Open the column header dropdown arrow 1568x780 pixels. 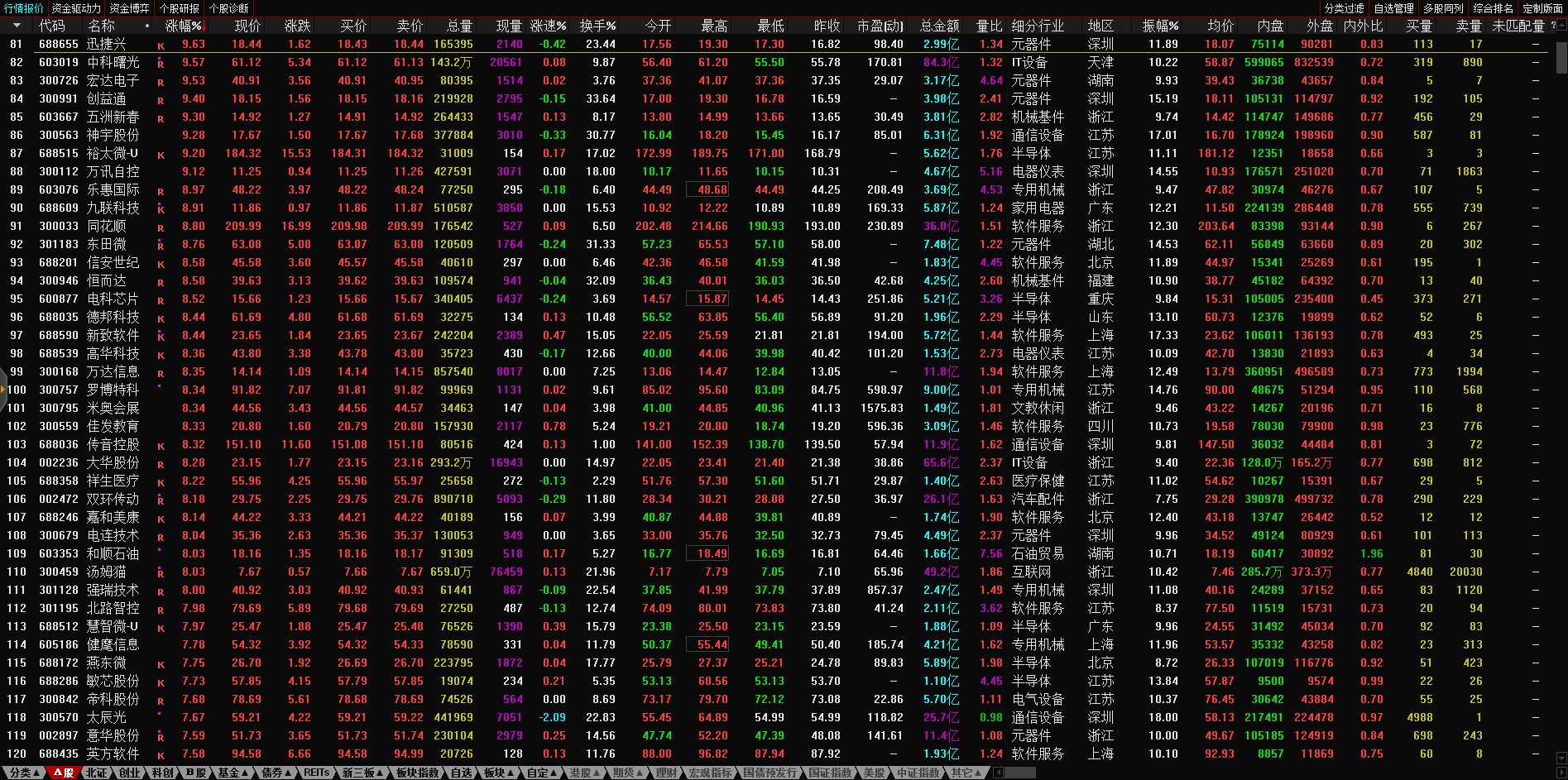tap(16, 26)
